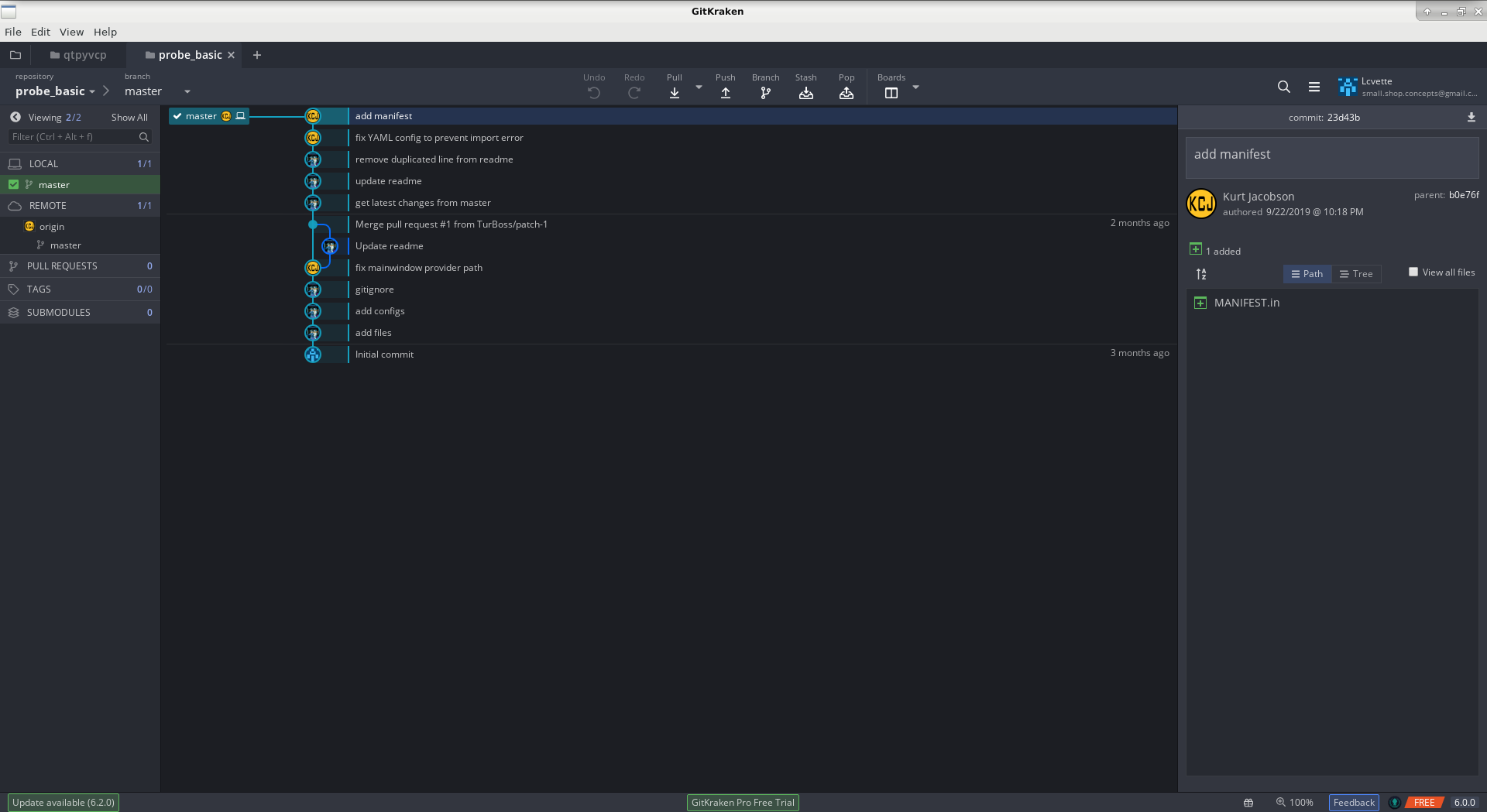Expand the PULL REQUESTS section

tap(80, 266)
